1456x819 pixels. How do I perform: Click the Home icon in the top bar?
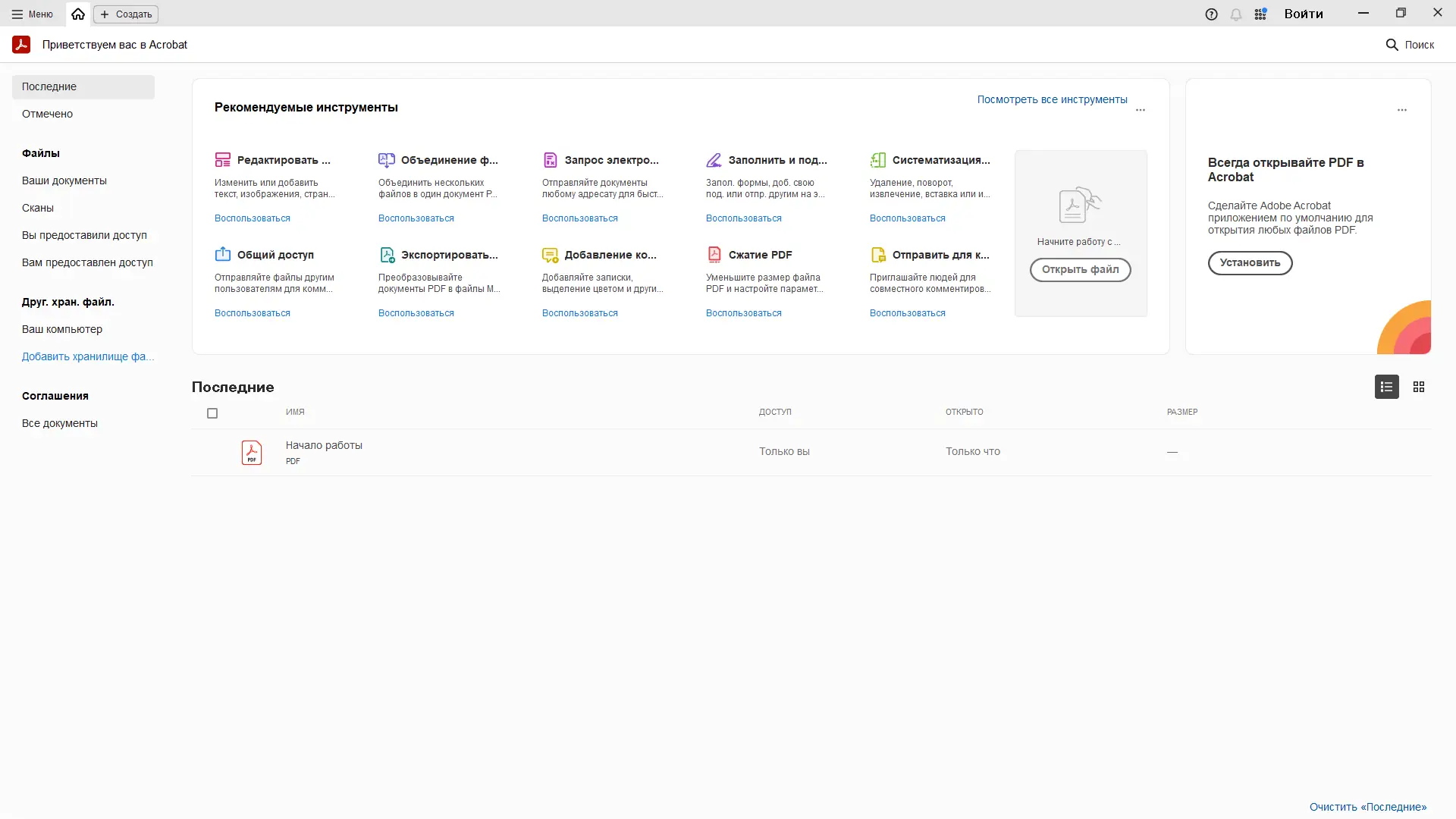pos(78,14)
